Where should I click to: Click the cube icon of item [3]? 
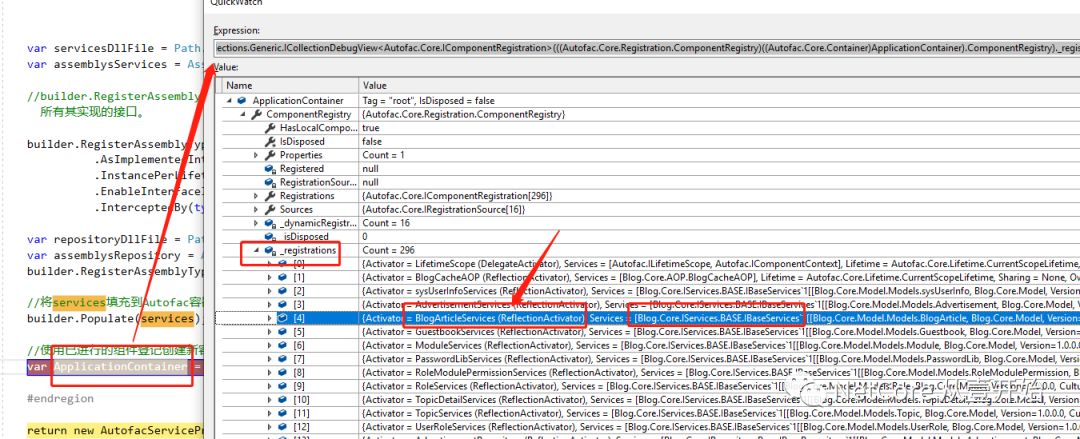[x=282, y=305]
